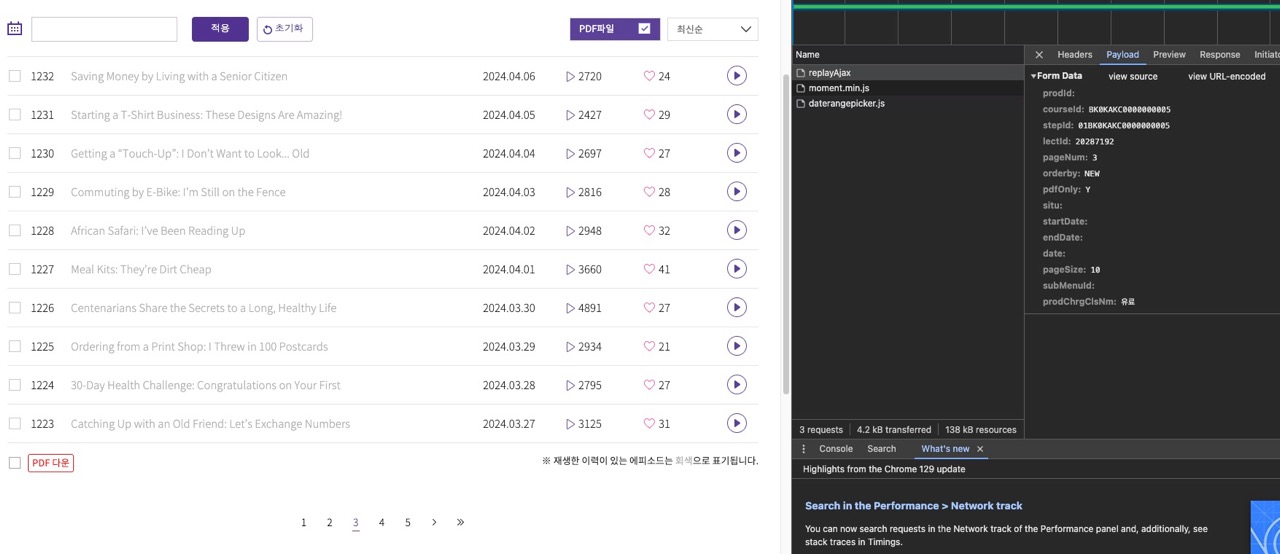Play episode 1228 African Safari
The width and height of the screenshot is (1280, 554).
[737, 230]
